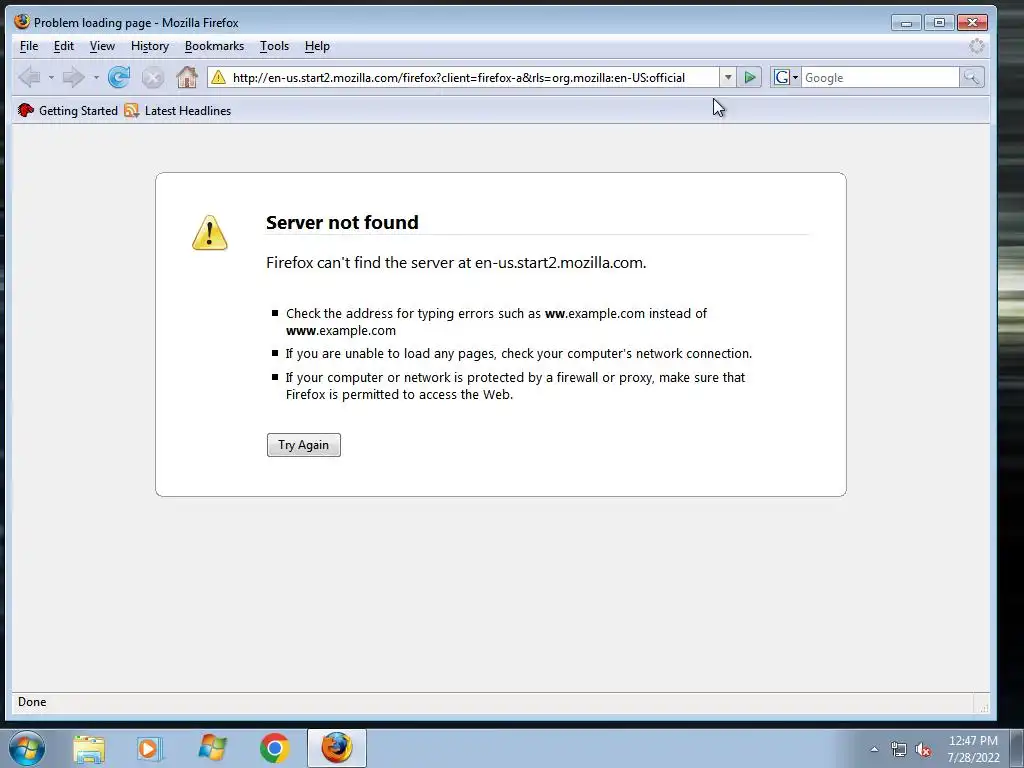Click the bullet about checking network connection
The height and width of the screenshot is (768, 1024).
pyautogui.click(x=519, y=353)
